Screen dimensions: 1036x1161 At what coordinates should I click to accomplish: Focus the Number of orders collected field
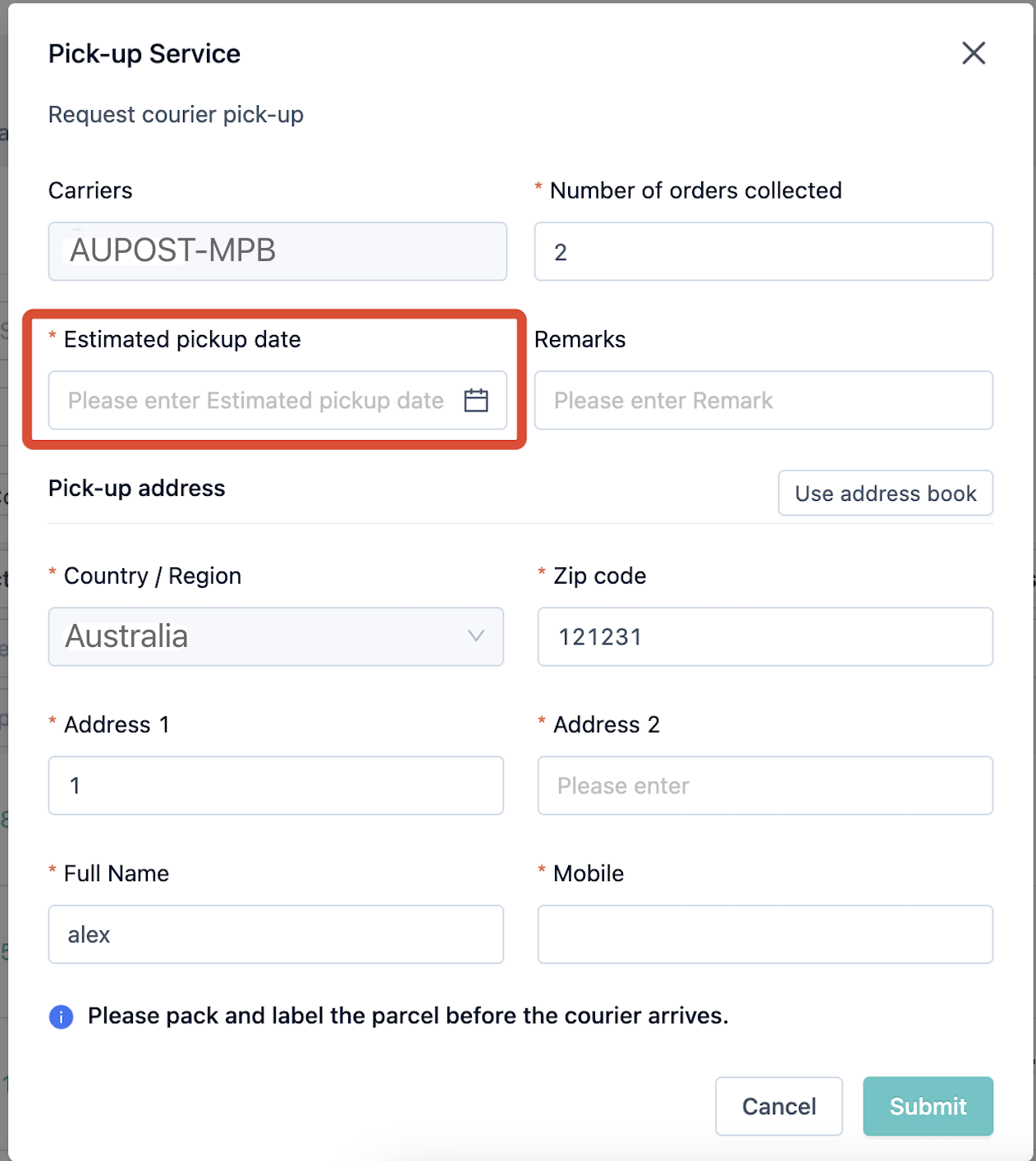(763, 251)
